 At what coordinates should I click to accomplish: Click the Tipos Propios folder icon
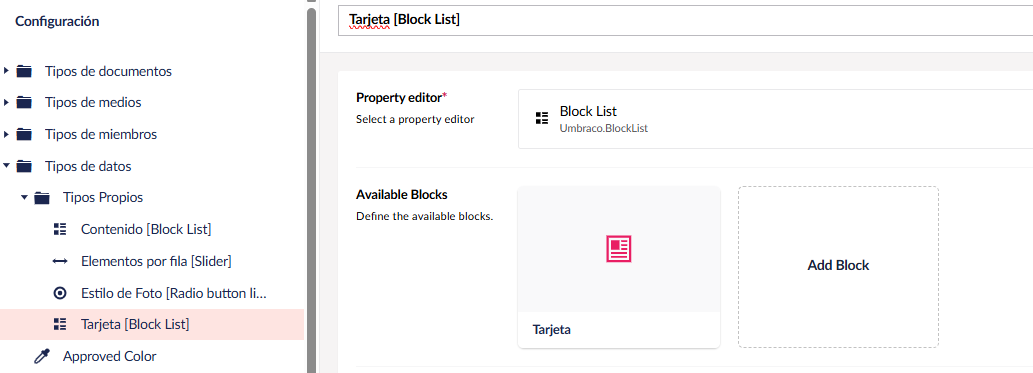(x=42, y=198)
